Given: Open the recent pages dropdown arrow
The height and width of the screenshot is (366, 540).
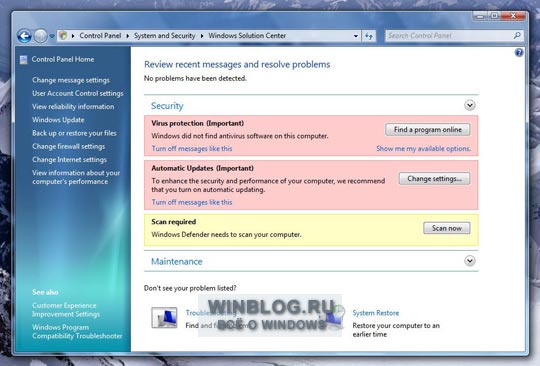Looking at the screenshot, I should 52,36.
